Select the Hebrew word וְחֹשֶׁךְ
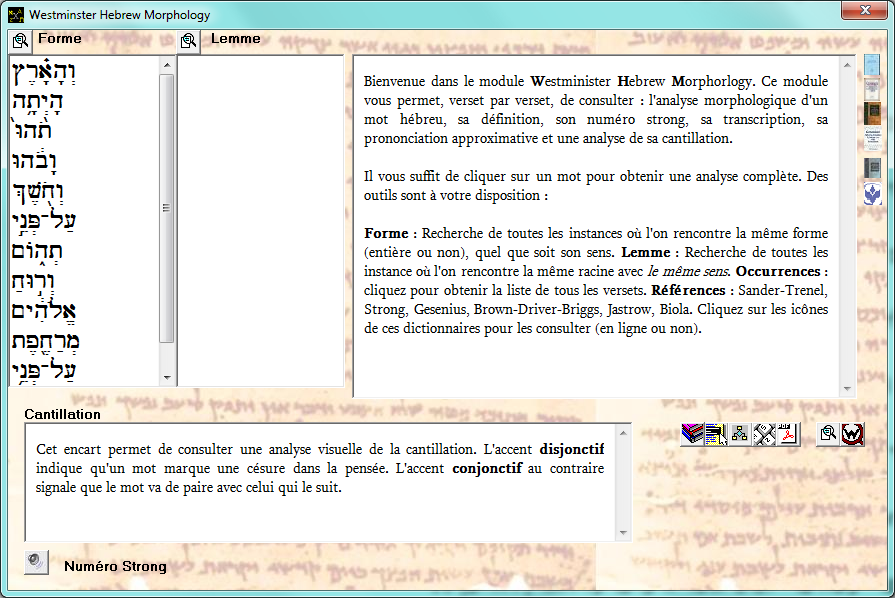895x598 pixels. point(38,191)
